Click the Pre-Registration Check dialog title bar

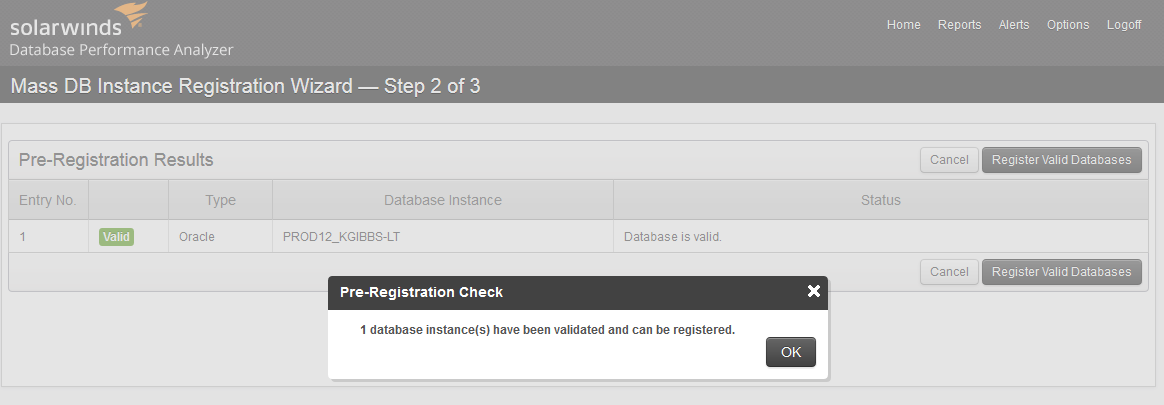pos(564,292)
